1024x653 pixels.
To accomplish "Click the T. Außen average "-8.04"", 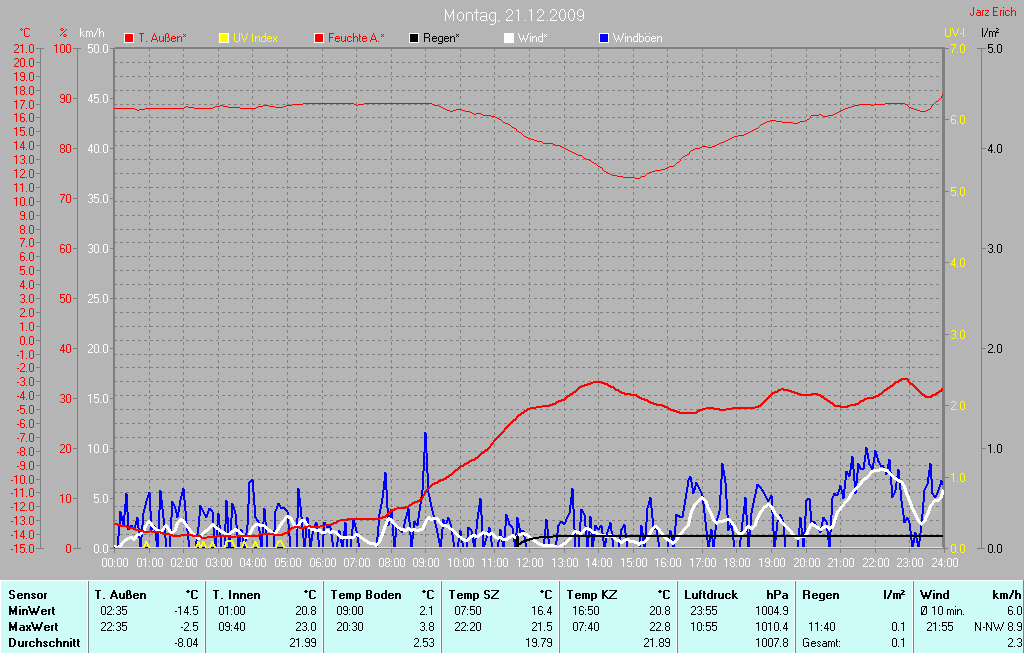I will (x=186, y=643).
